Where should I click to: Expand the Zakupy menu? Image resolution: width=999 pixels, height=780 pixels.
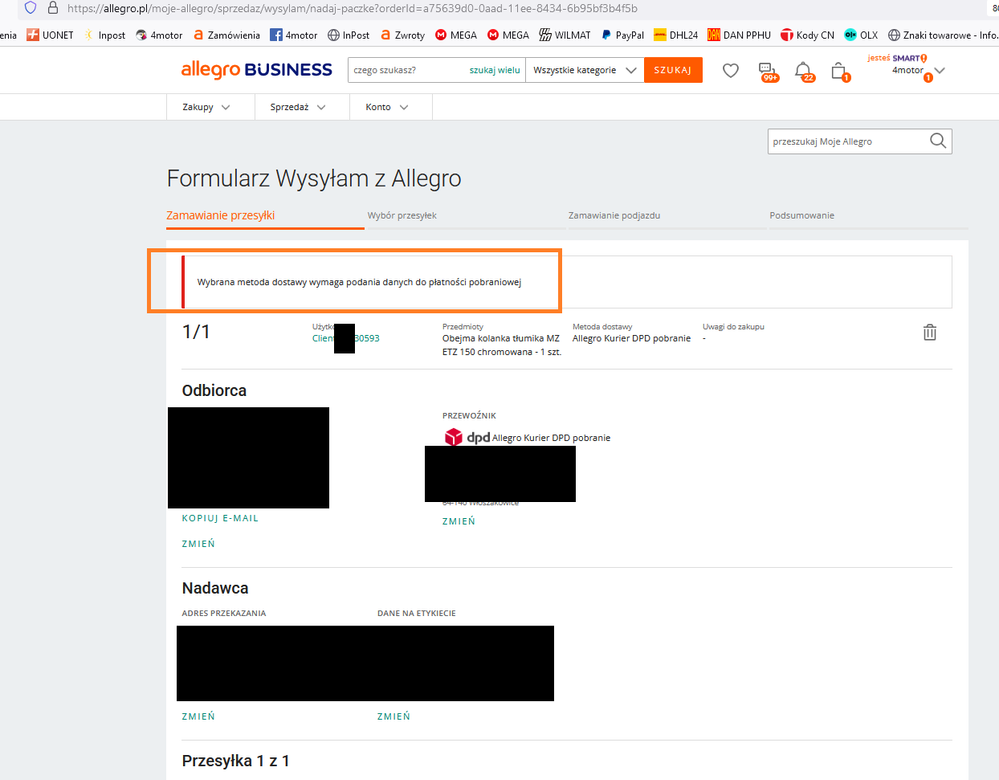tap(206, 107)
